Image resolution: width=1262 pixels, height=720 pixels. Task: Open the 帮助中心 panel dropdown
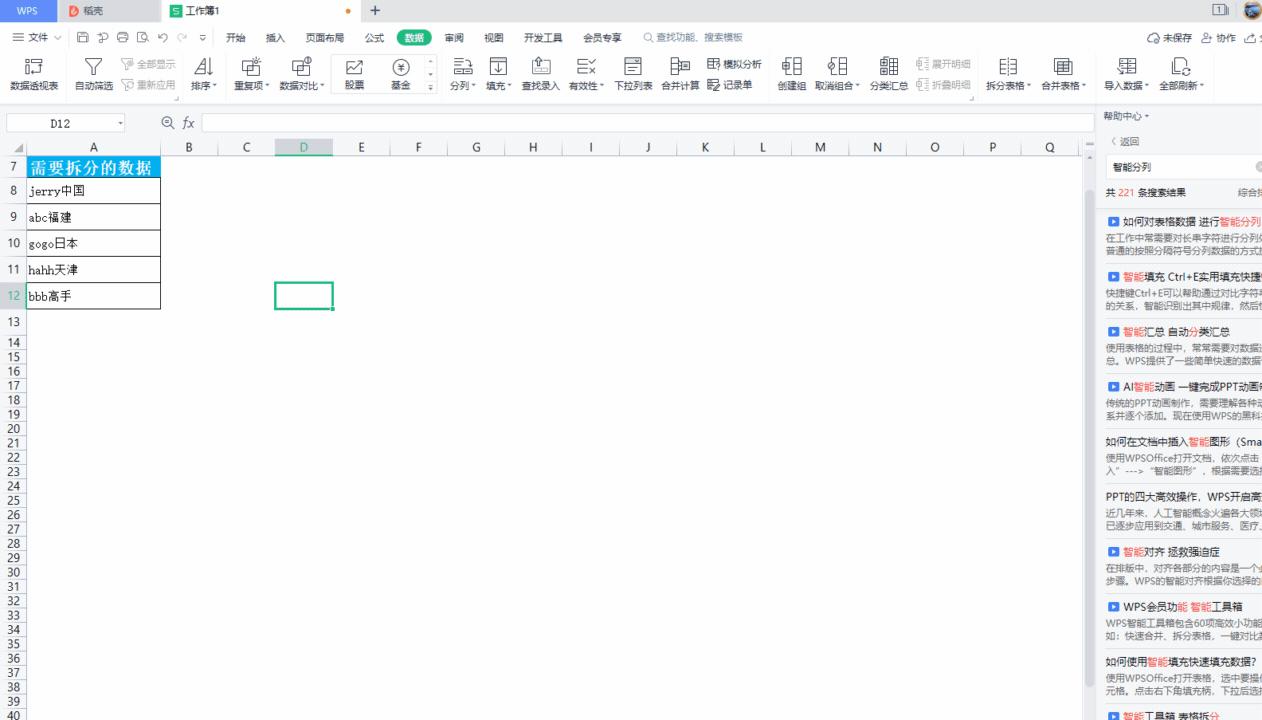tap(1126, 117)
